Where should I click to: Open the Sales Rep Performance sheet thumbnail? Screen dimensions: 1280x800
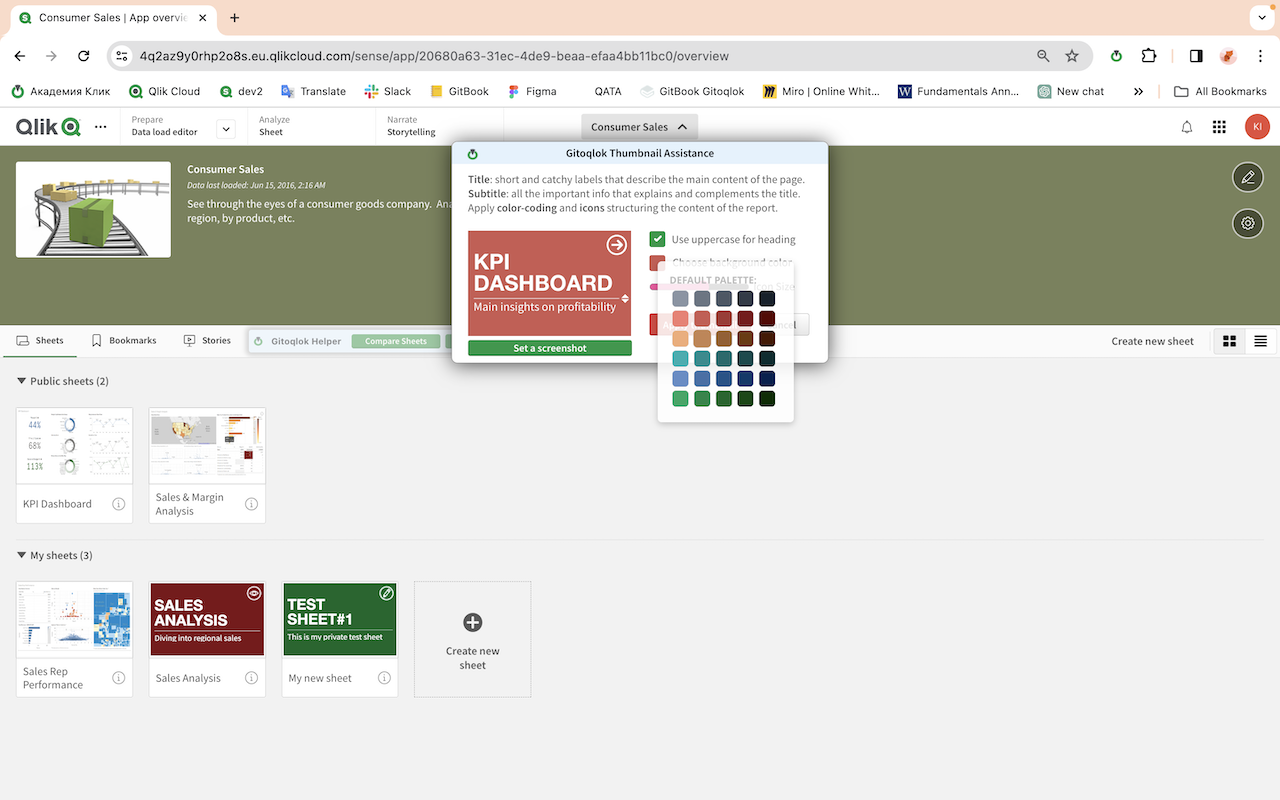point(74,618)
